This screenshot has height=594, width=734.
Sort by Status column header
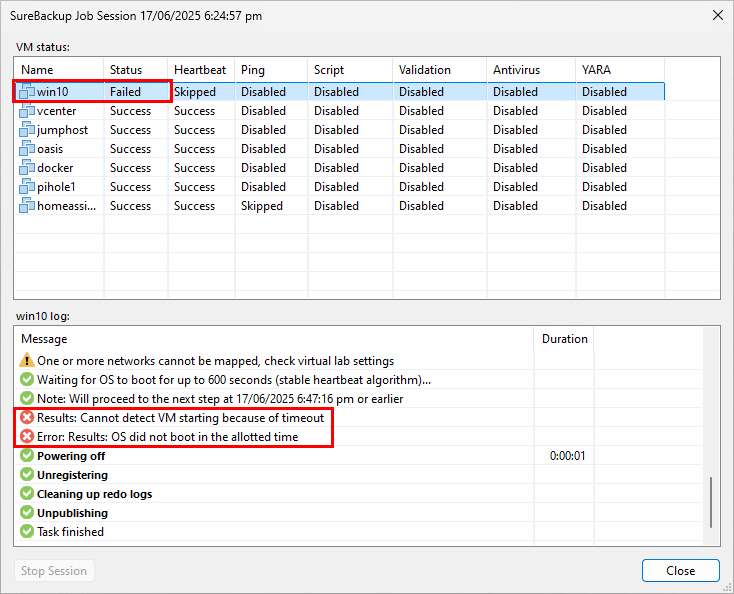(135, 70)
